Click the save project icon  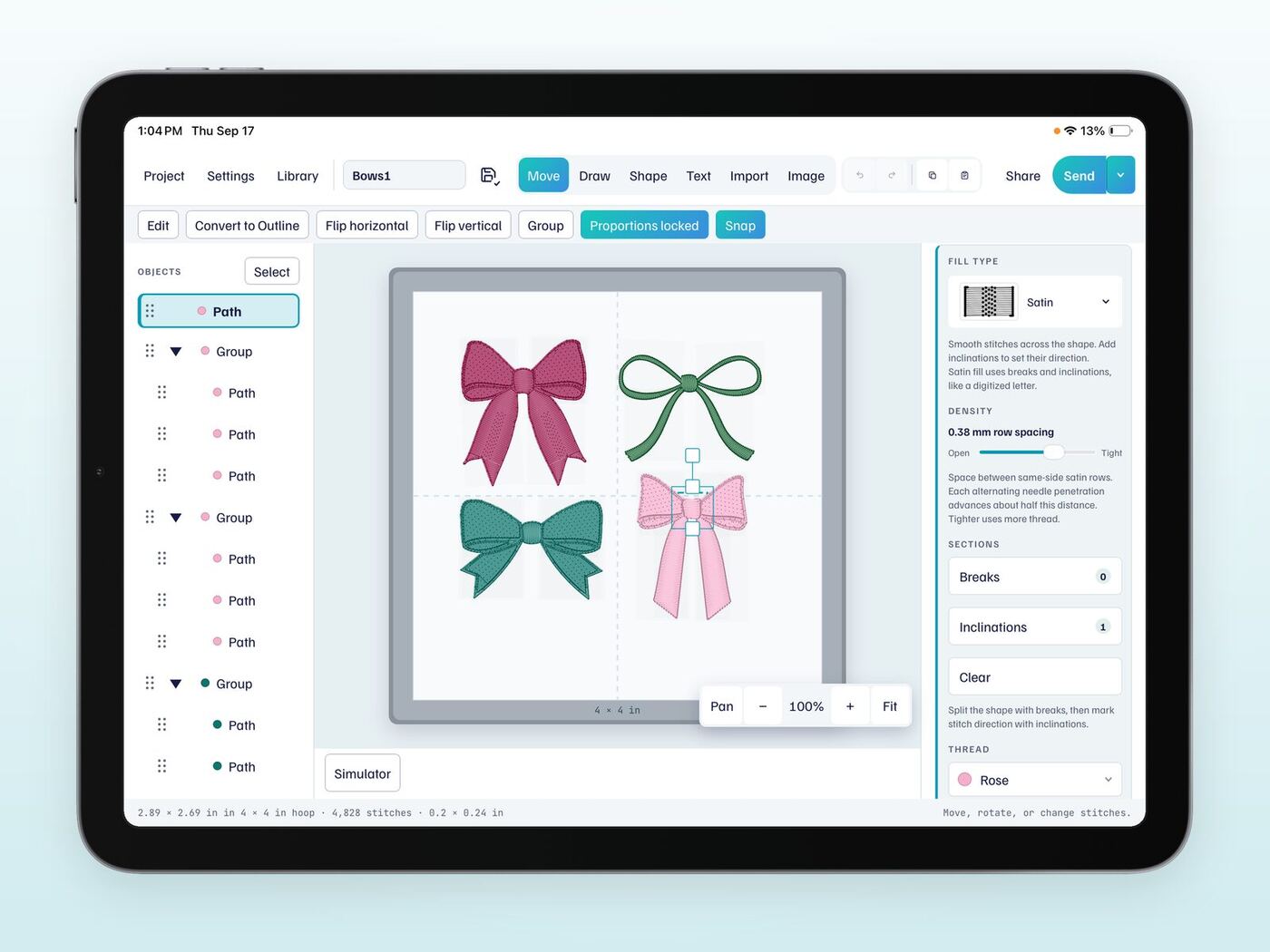point(490,176)
